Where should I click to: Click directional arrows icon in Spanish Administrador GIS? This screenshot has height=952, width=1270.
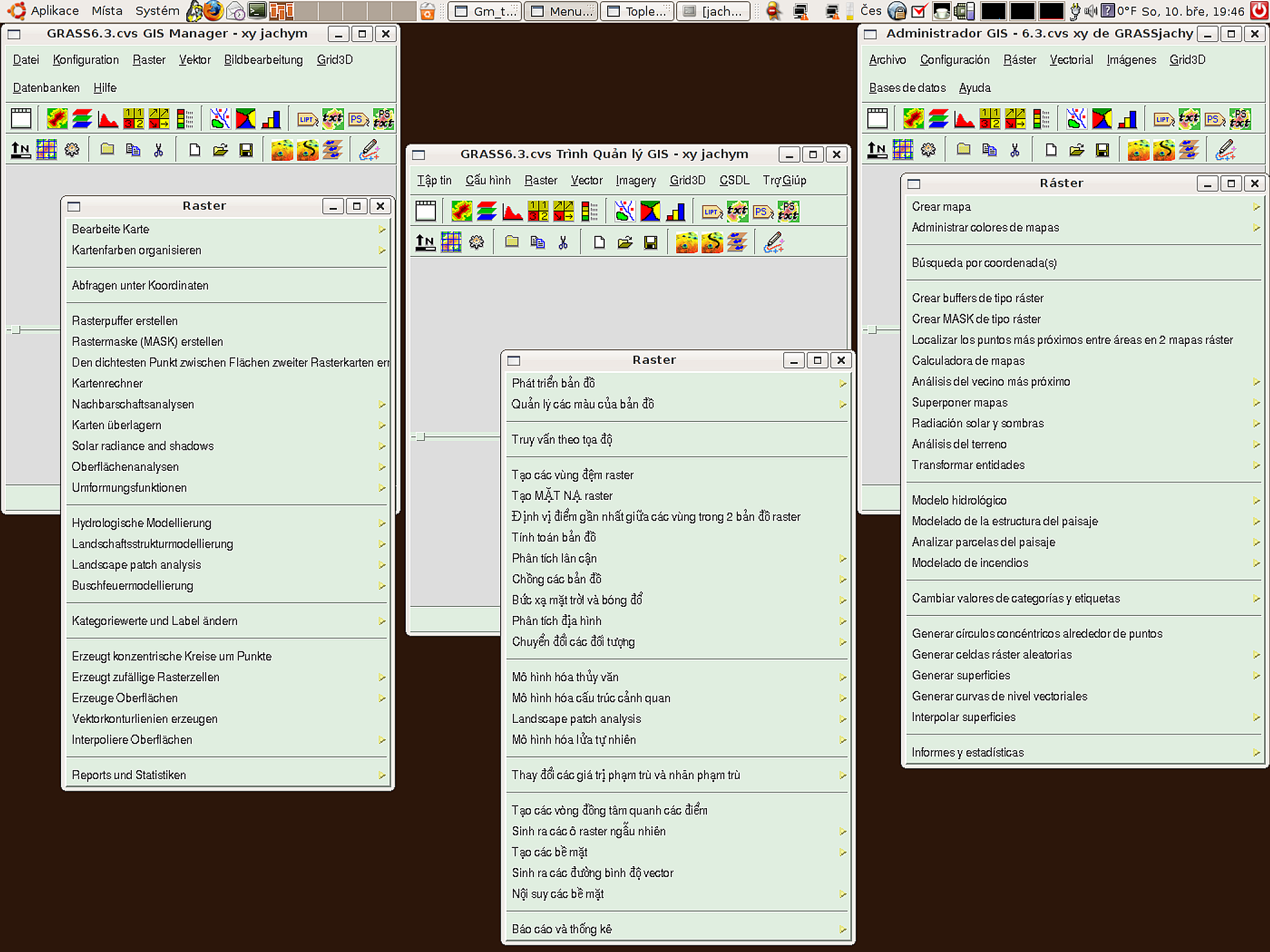1015,119
